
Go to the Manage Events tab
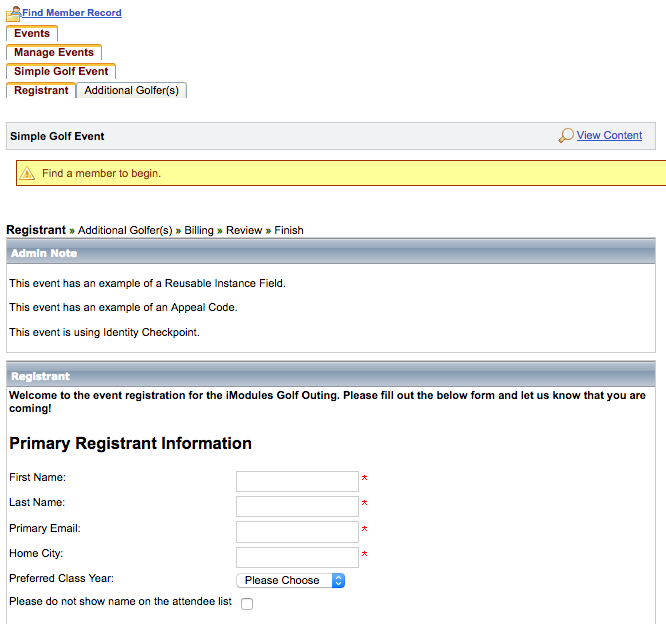coord(54,52)
